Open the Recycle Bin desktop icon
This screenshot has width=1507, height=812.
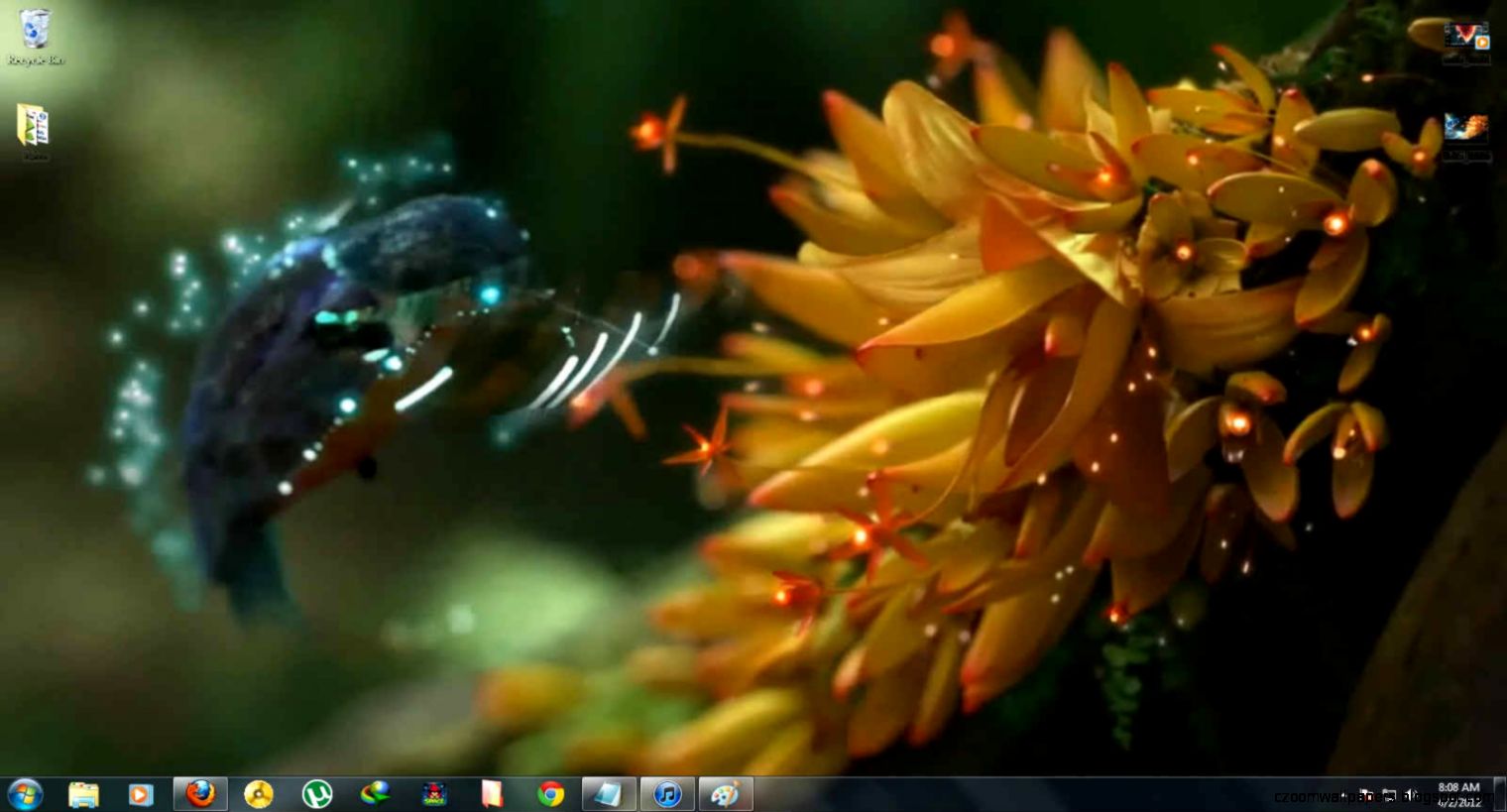[36, 37]
